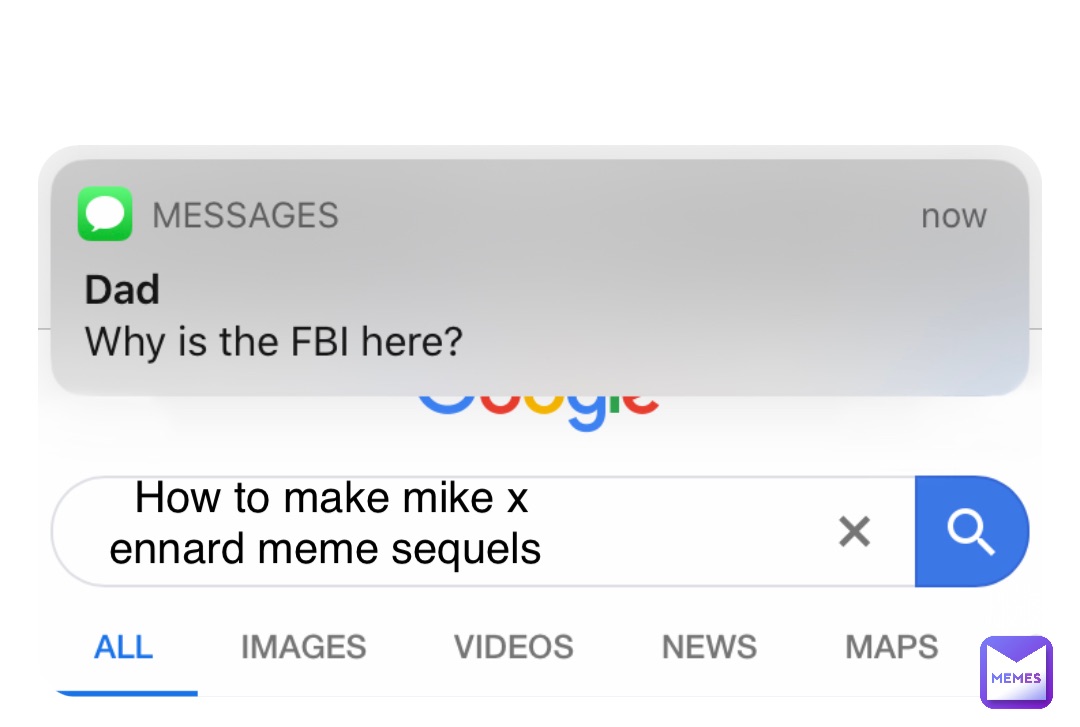Click the MESSAGES header label
This screenshot has width=1080, height=727.
247,215
